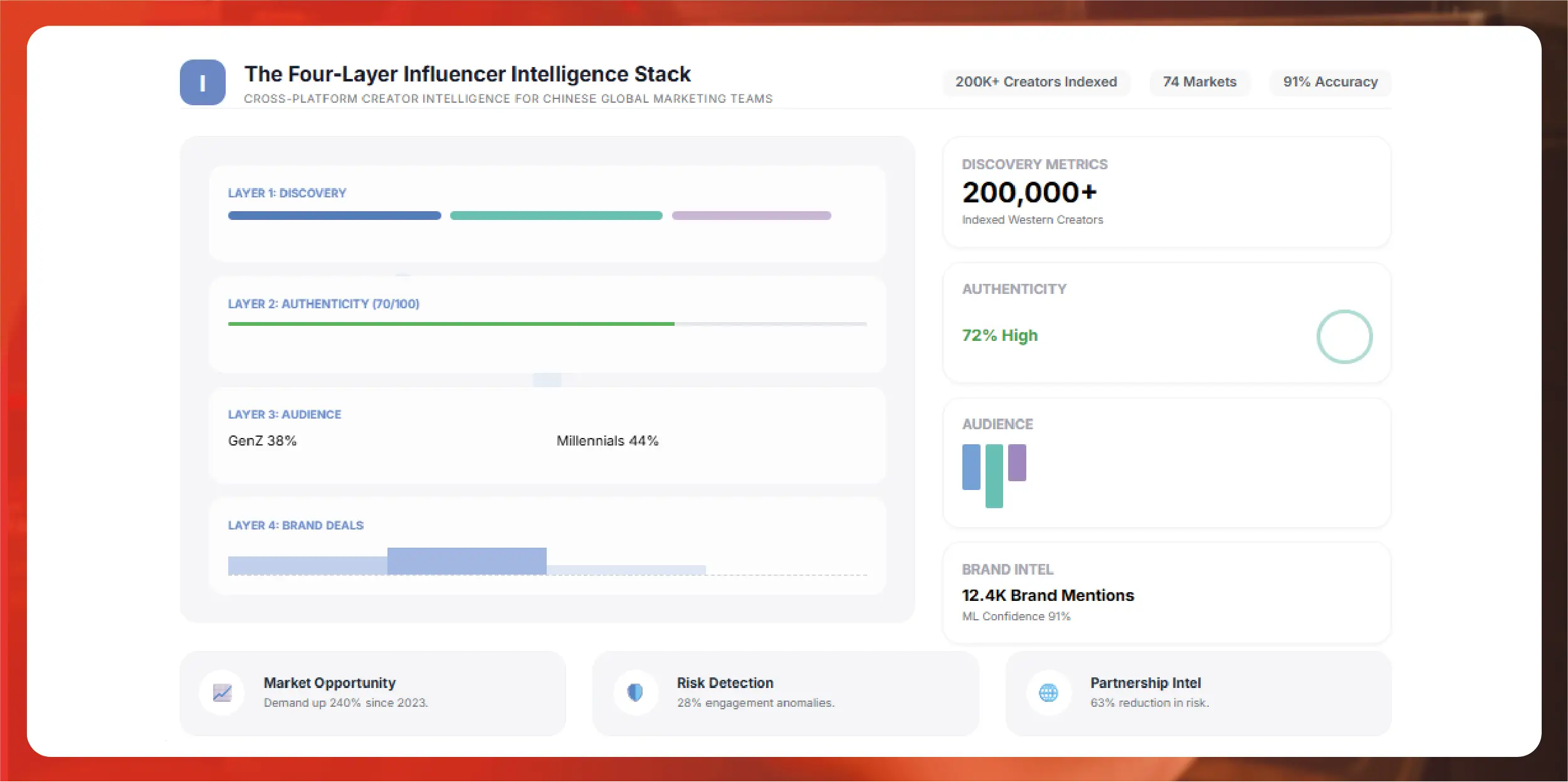Click 'Indexed Western Creators' caption

pyautogui.click(x=1033, y=220)
